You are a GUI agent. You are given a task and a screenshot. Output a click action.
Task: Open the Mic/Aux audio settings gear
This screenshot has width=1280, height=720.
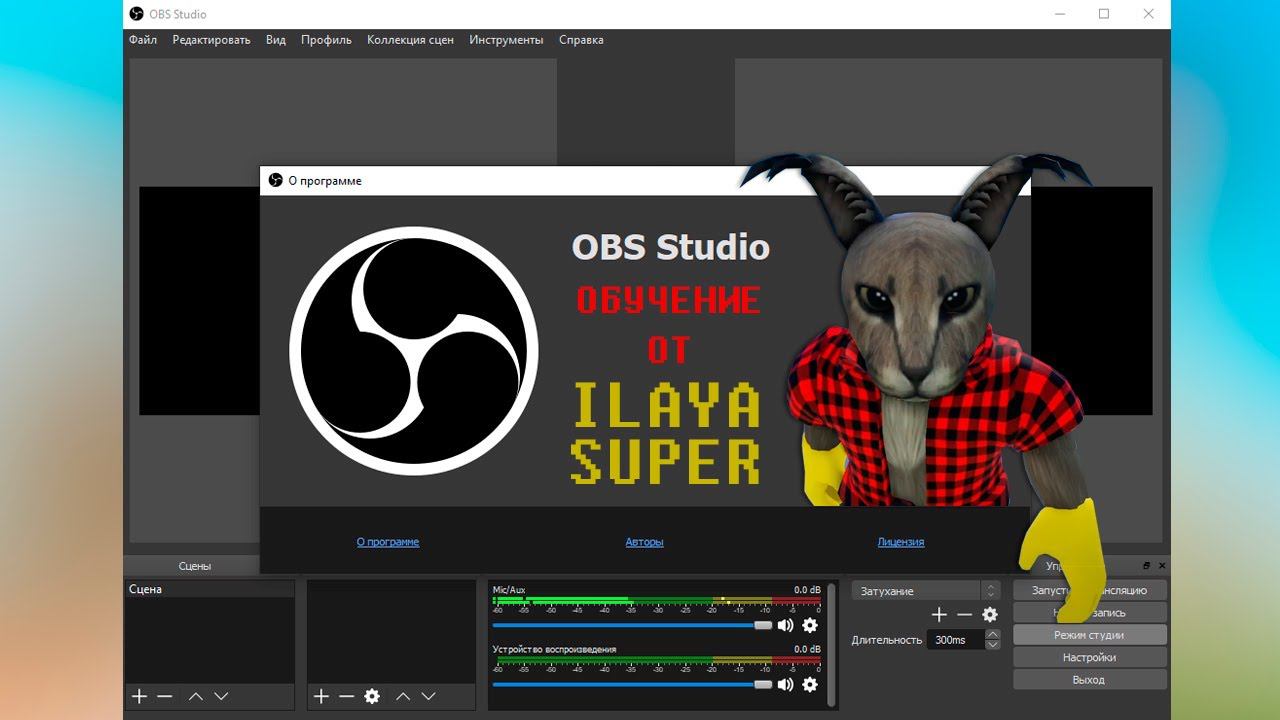[x=810, y=625]
